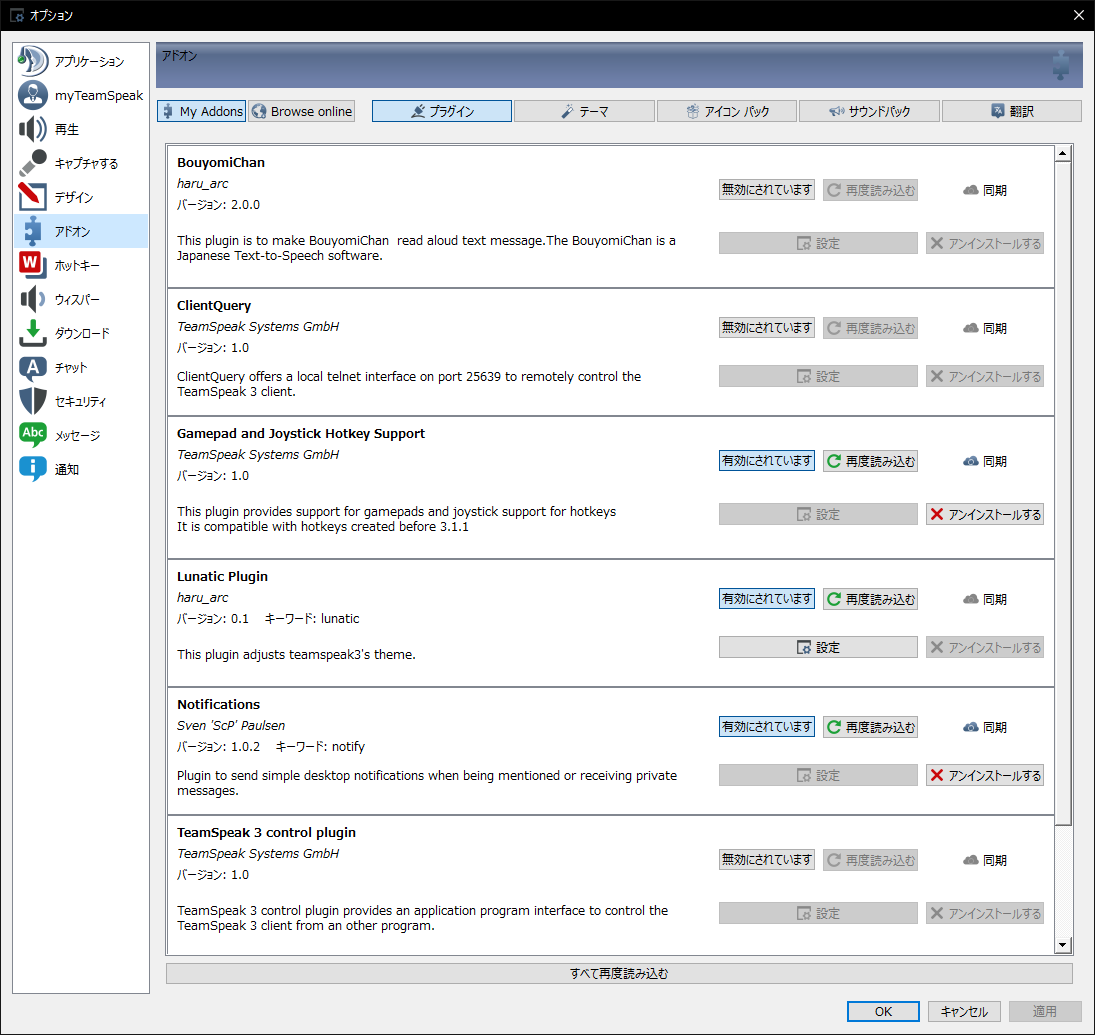Click 同期 cloud icon for Notifications
The height and width of the screenshot is (1035, 1095).
pos(970,727)
